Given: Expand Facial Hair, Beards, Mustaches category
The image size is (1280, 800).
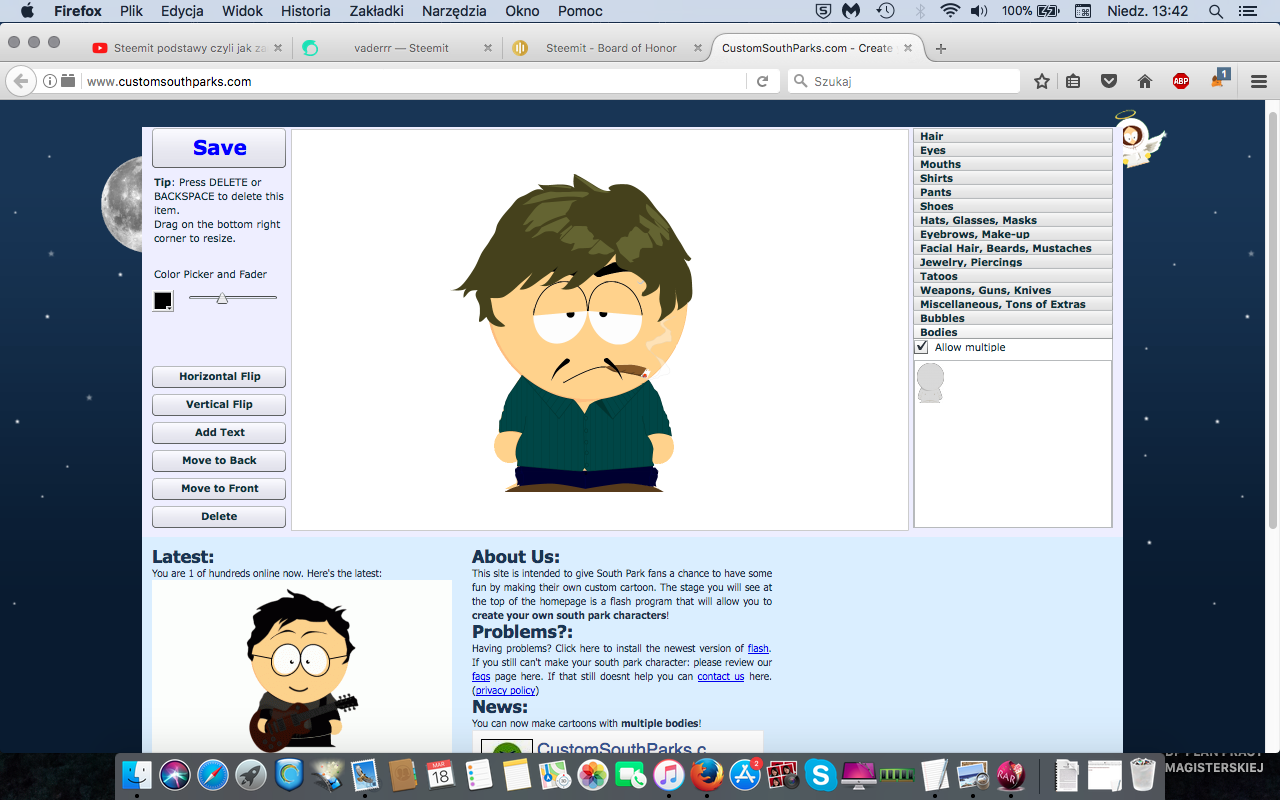Looking at the screenshot, I should click(1013, 248).
